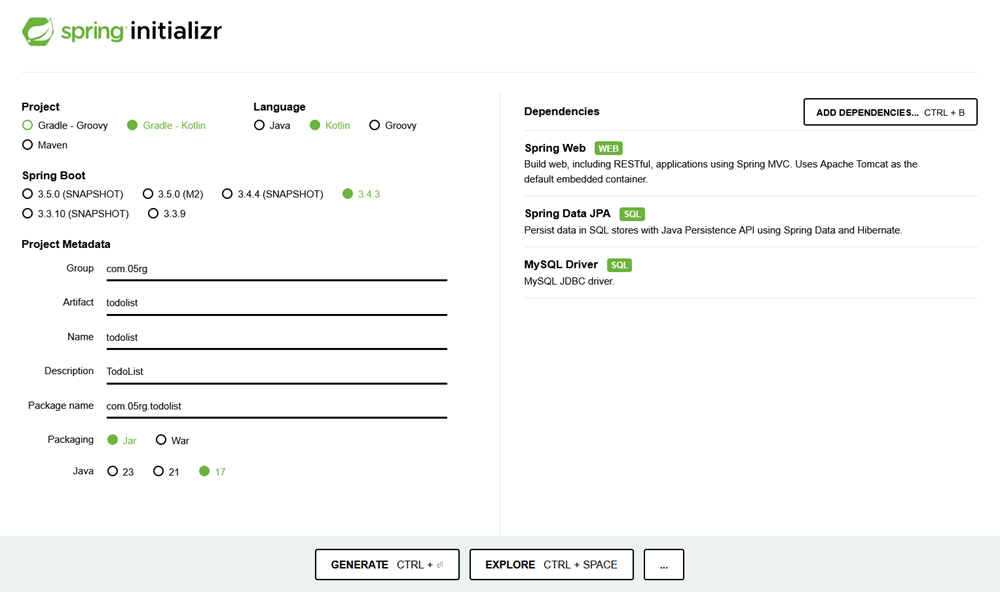
Task: Click the SQL badge next to Spring Data JPA
Action: [632, 214]
